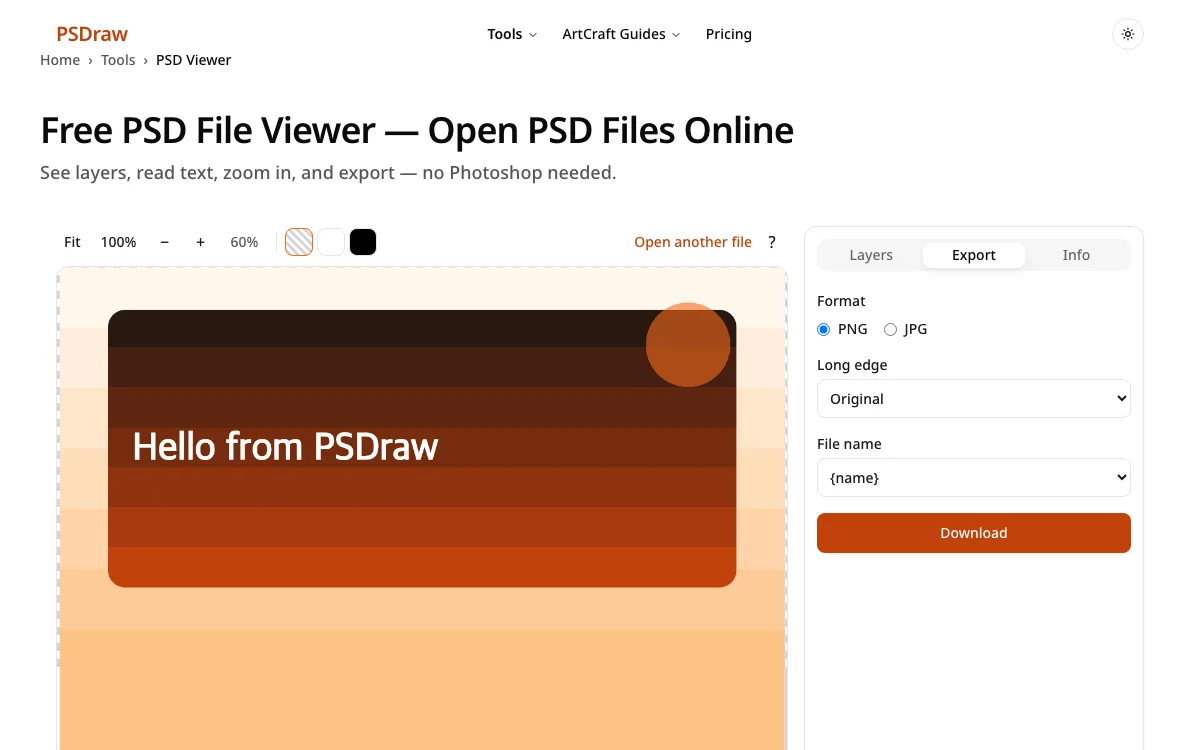1200x750 pixels.
Task: Go to the PSDraw logo homepage
Action: tap(92, 34)
